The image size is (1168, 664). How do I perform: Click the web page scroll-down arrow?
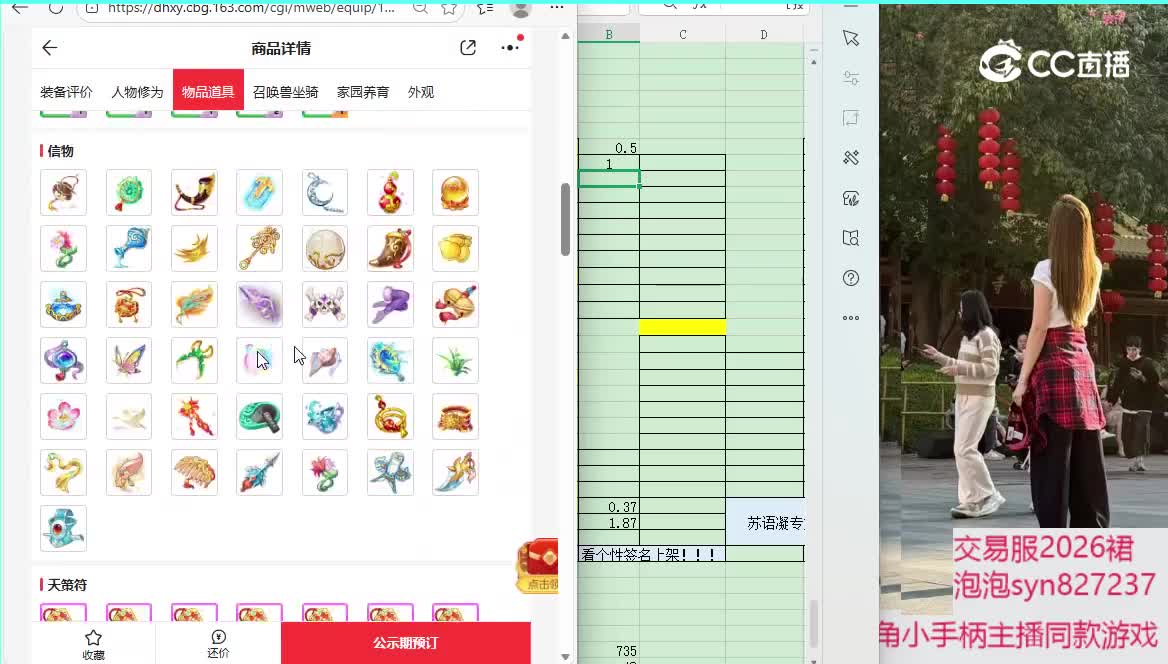[x=565, y=657]
